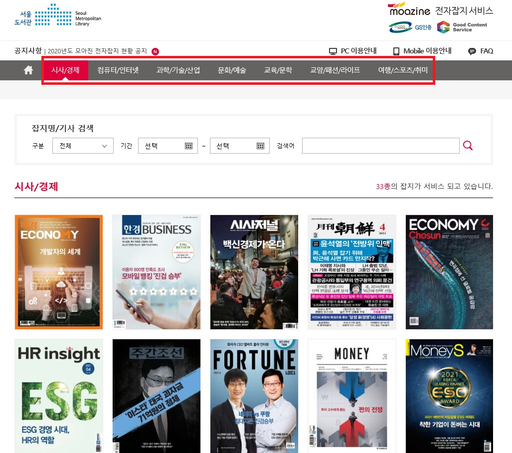Image resolution: width=512 pixels, height=453 pixels.
Task: Expand the 전체 category dropdown
Action: click(x=83, y=146)
